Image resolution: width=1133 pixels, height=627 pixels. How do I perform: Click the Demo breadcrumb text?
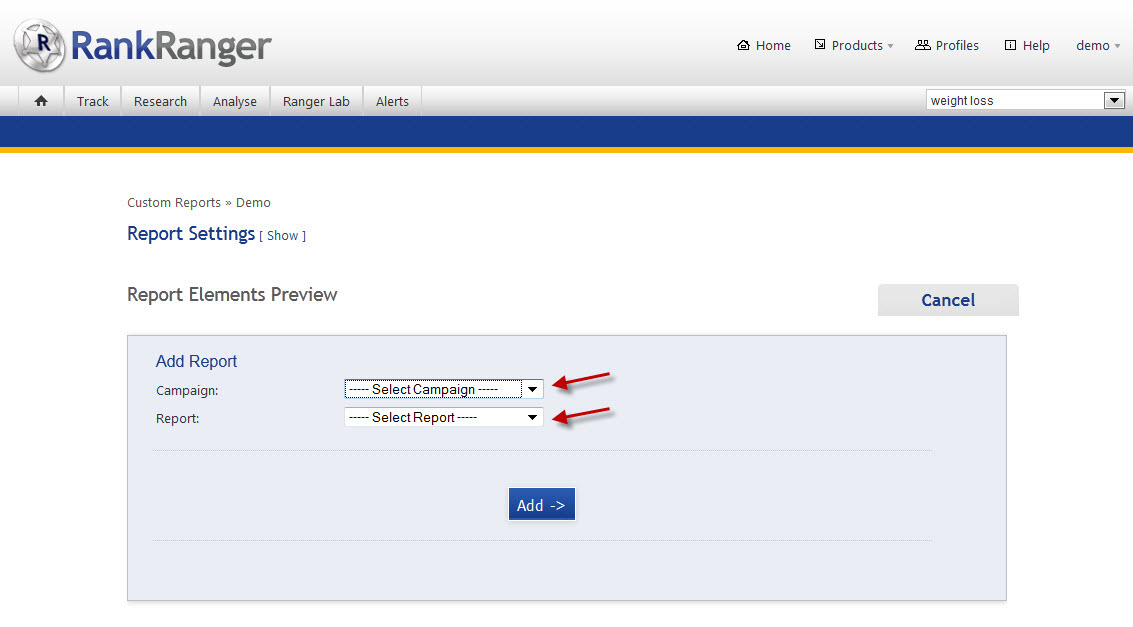click(253, 203)
